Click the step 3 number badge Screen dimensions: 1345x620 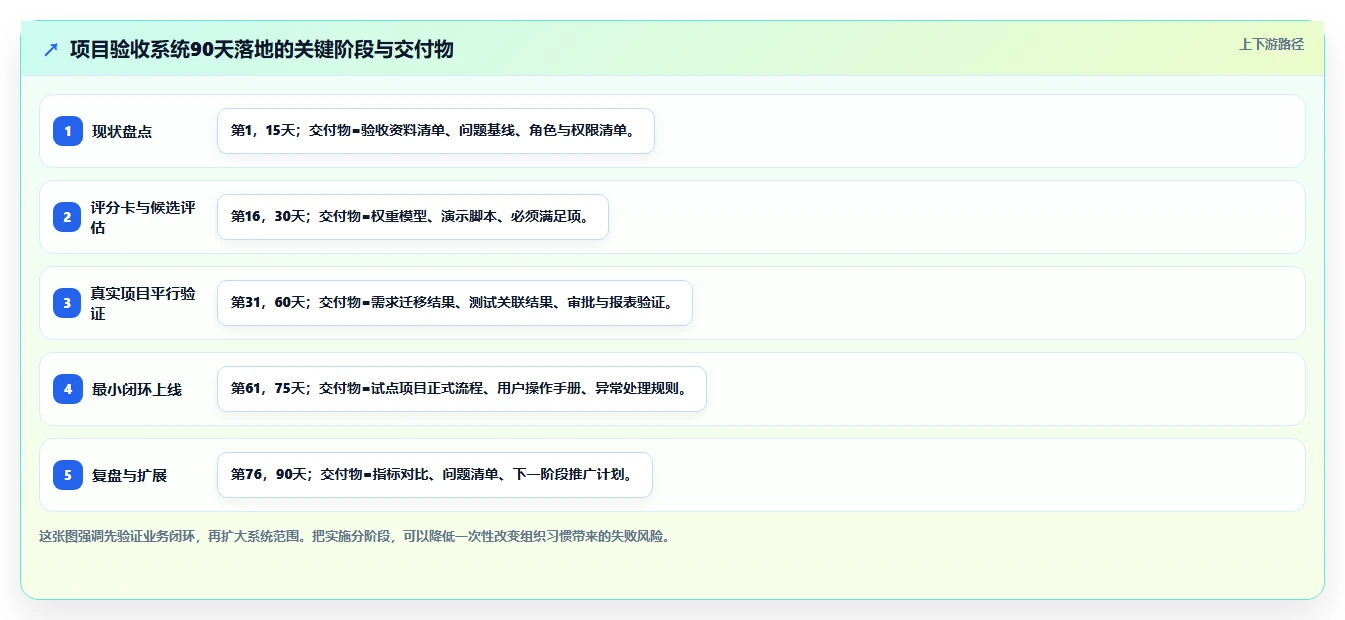tap(68, 303)
